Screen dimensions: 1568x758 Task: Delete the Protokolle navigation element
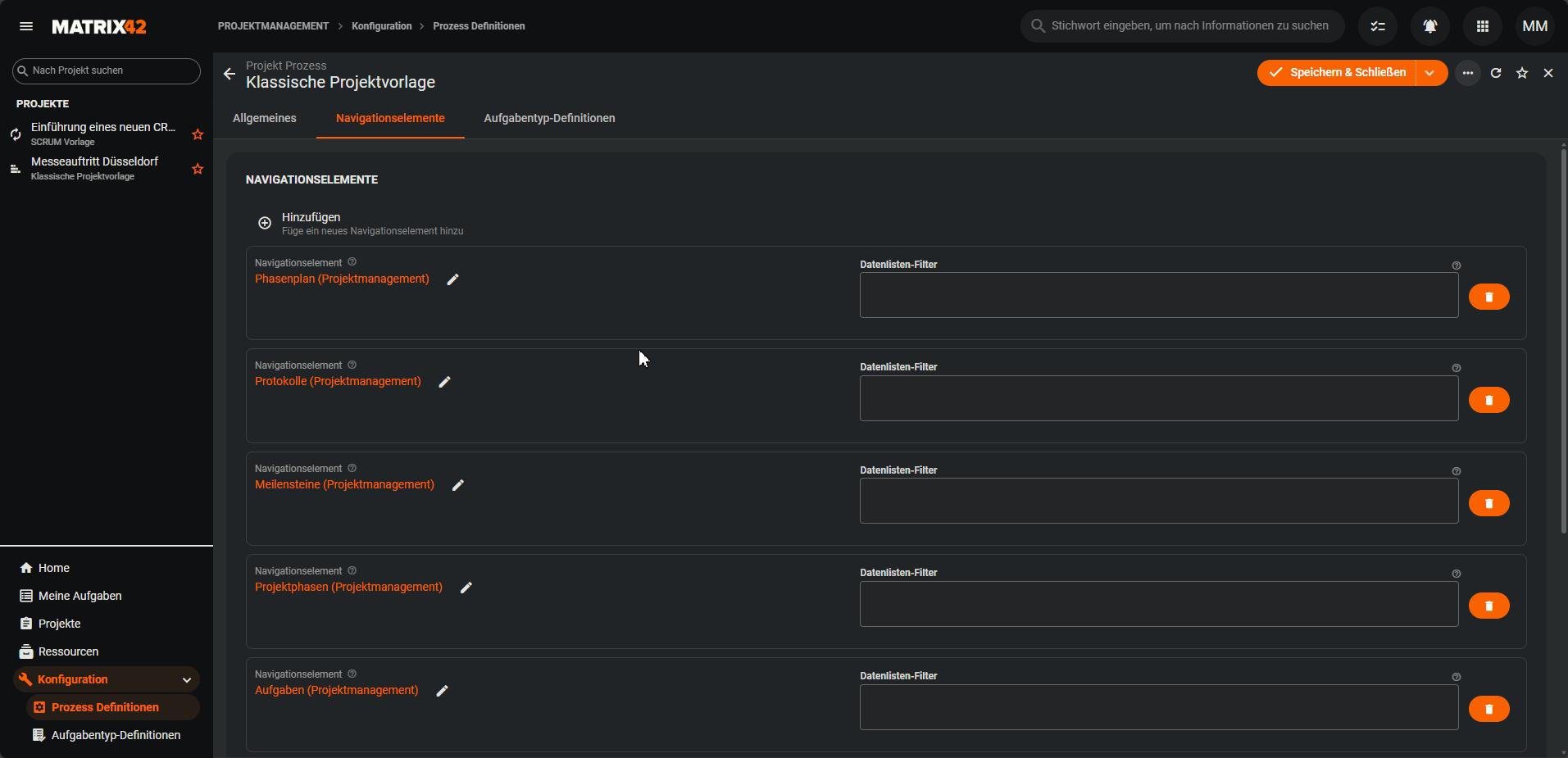1488,400
